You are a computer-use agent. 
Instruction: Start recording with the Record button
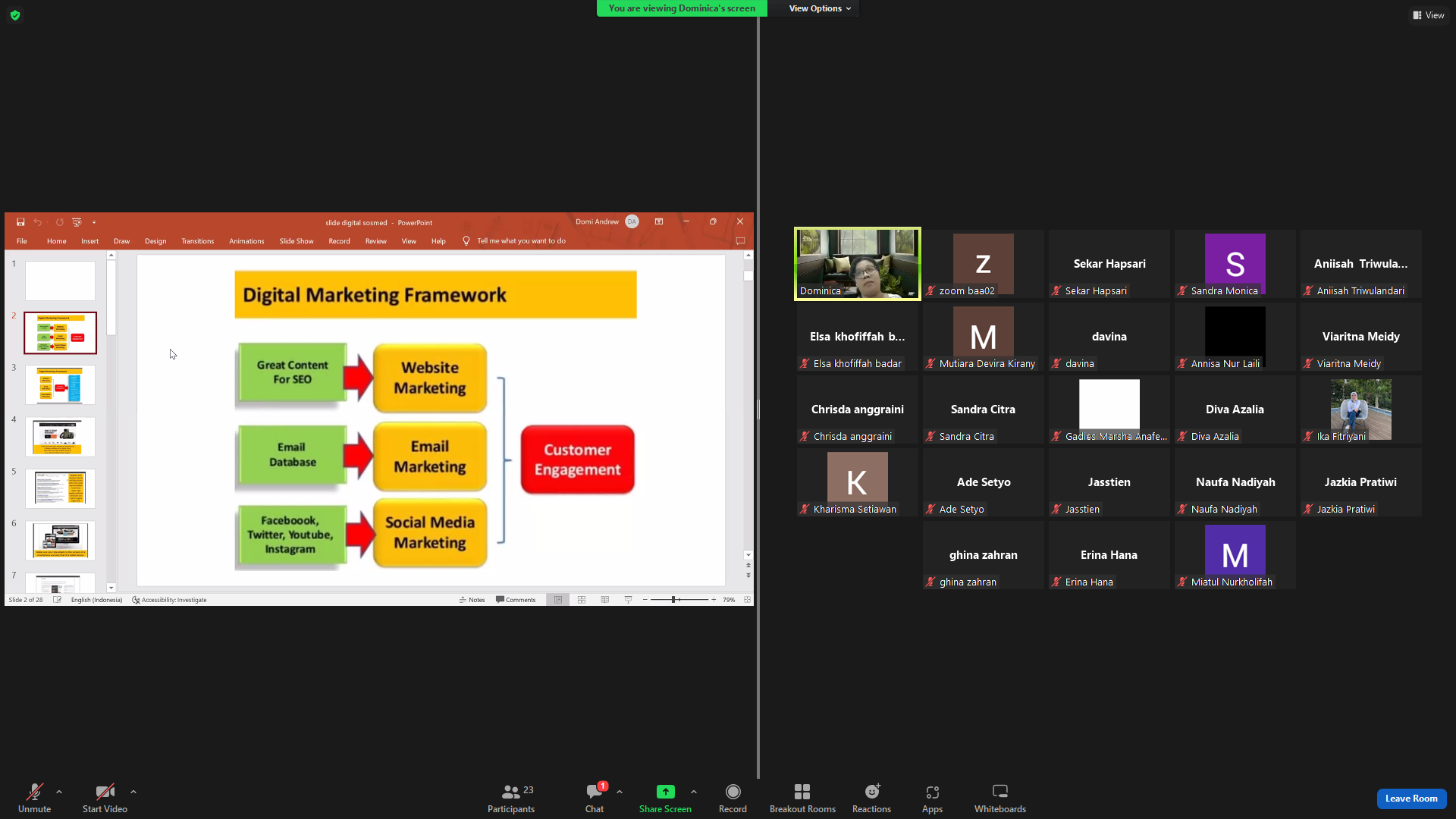click(733, 799)
